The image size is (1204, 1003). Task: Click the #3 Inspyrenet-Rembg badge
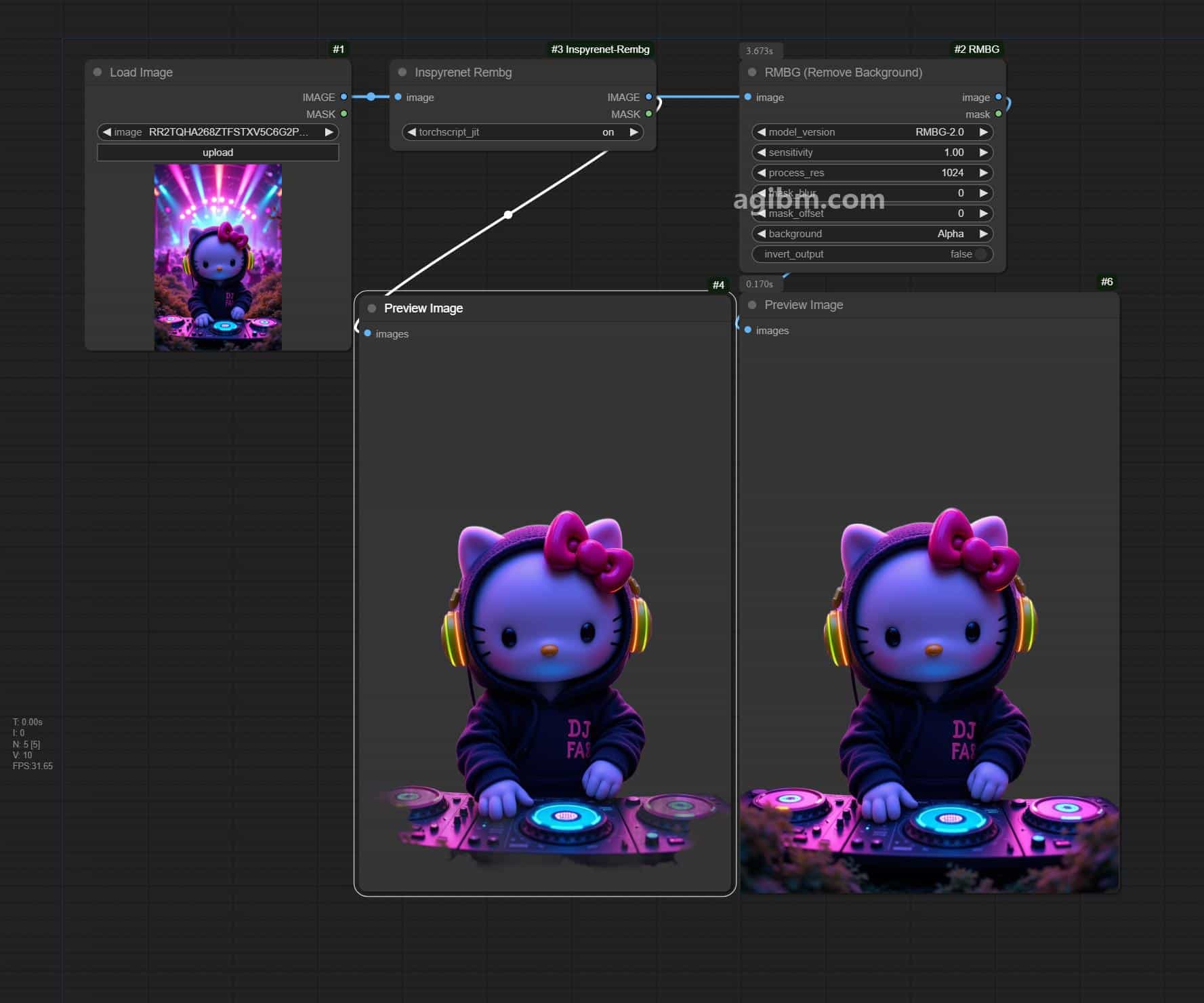click(600, 49)
